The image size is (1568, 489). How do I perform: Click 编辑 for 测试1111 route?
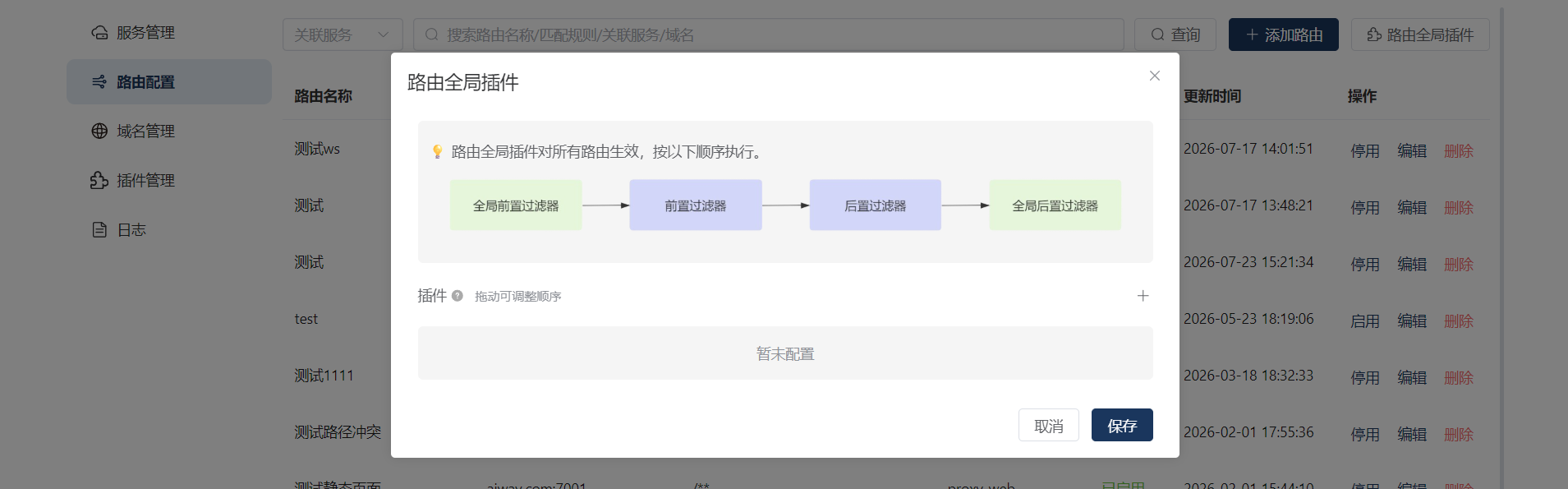coord(1412,378)
